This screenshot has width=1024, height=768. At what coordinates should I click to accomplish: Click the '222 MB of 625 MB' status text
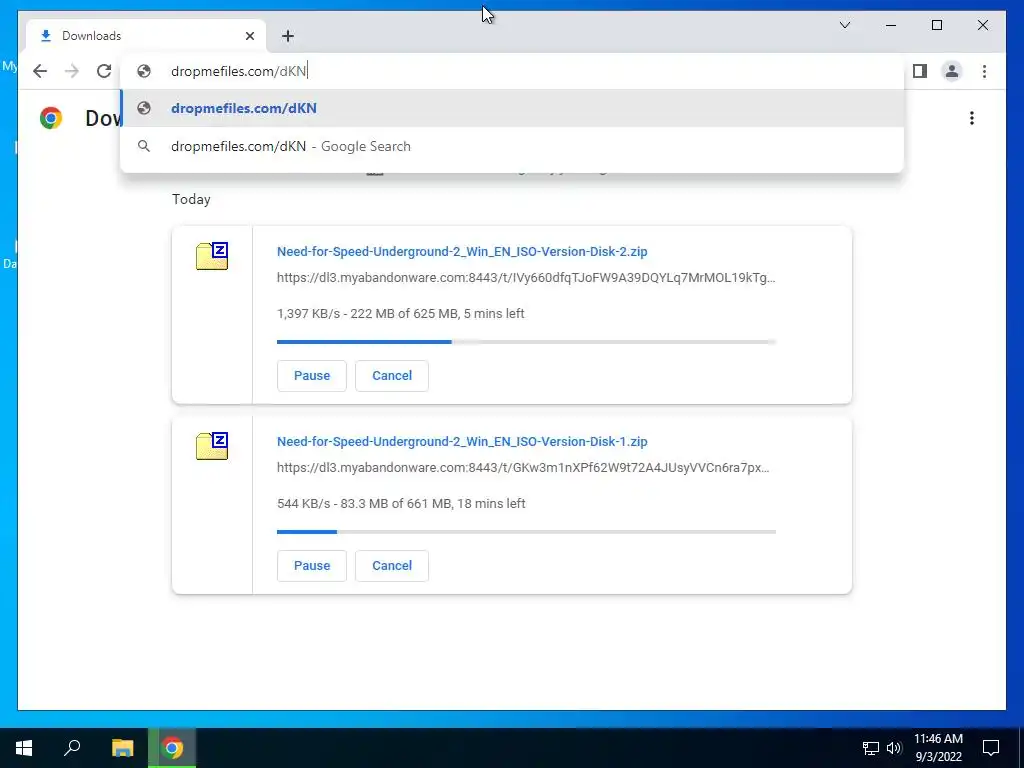coord(404,313)
